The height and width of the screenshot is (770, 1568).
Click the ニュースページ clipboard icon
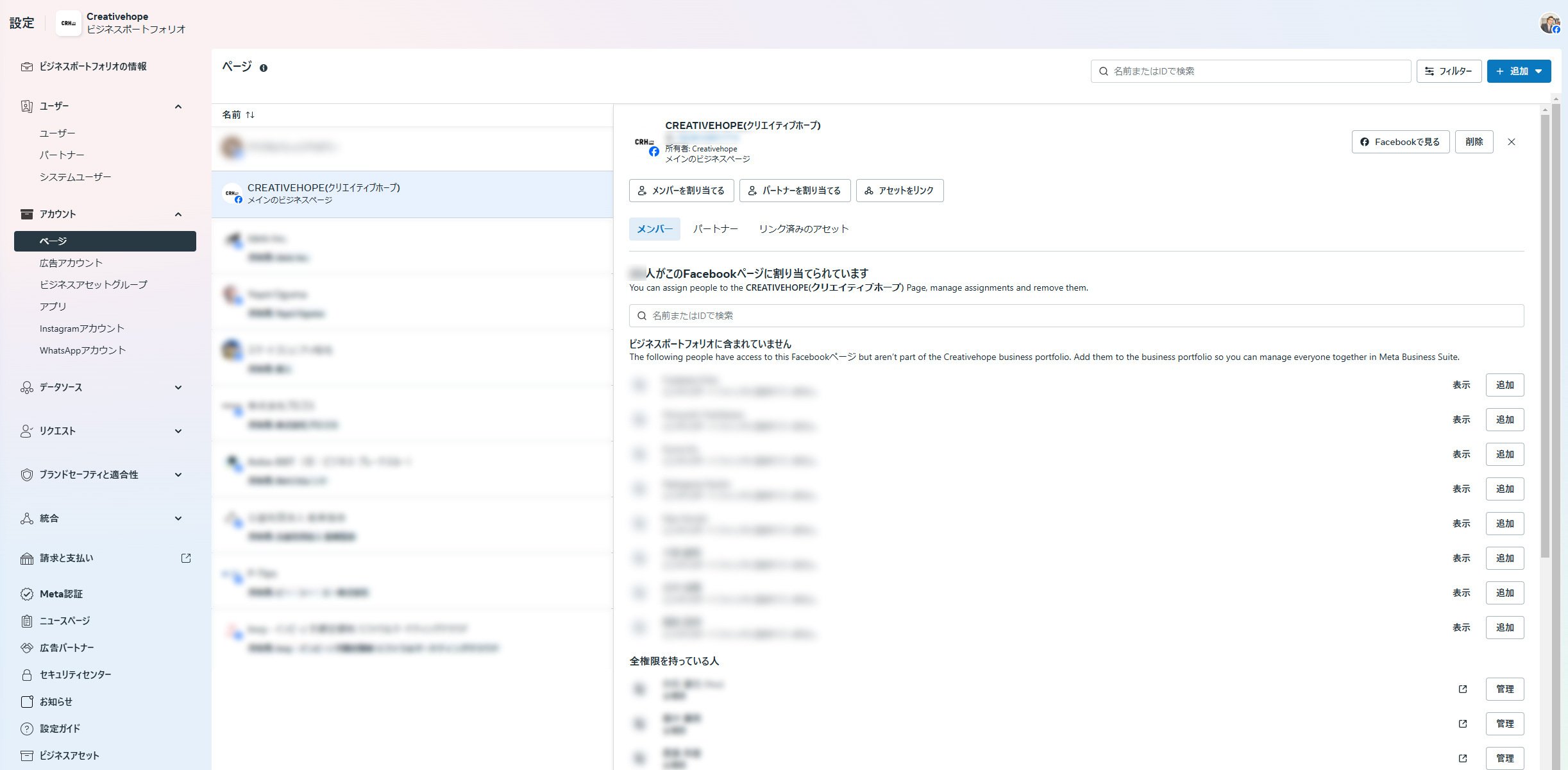tap(27, 621)
